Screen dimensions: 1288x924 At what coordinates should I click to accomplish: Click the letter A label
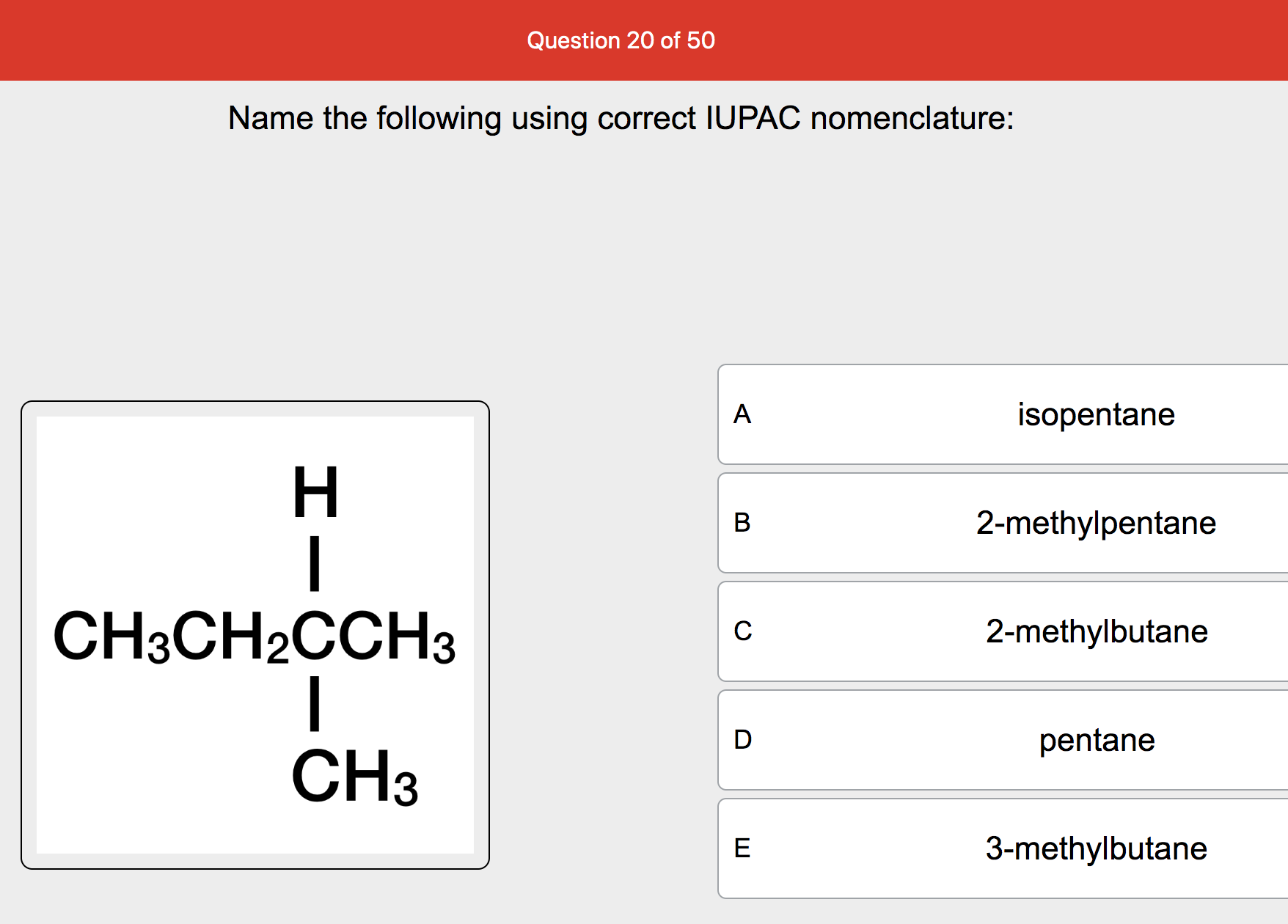coord(743,414)
